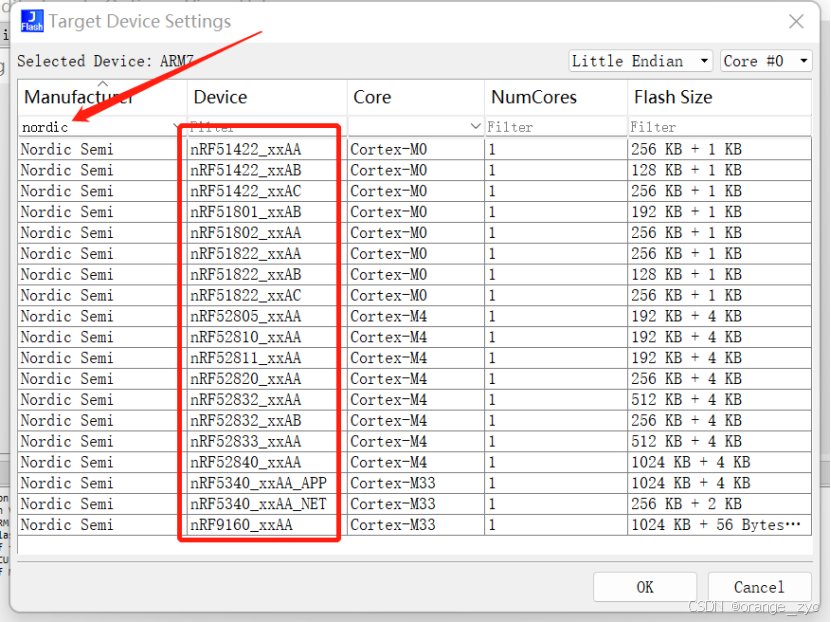This screenshot has width=831, height=622.
Task: Click flash size in the nRF52832_xxAA row
Action: click(686, 399)
